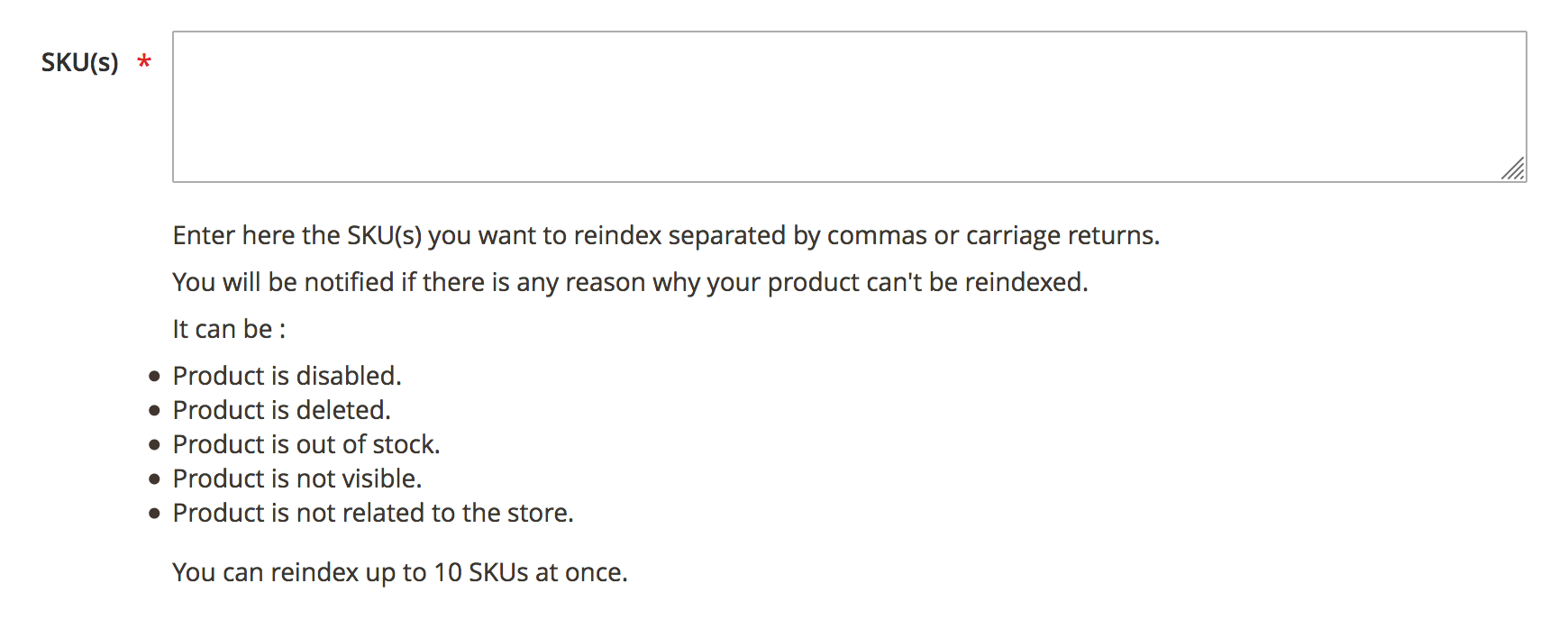Select the bullet for 'Product is deleted.'
The image size is (1568, 638).
[155, 411]
